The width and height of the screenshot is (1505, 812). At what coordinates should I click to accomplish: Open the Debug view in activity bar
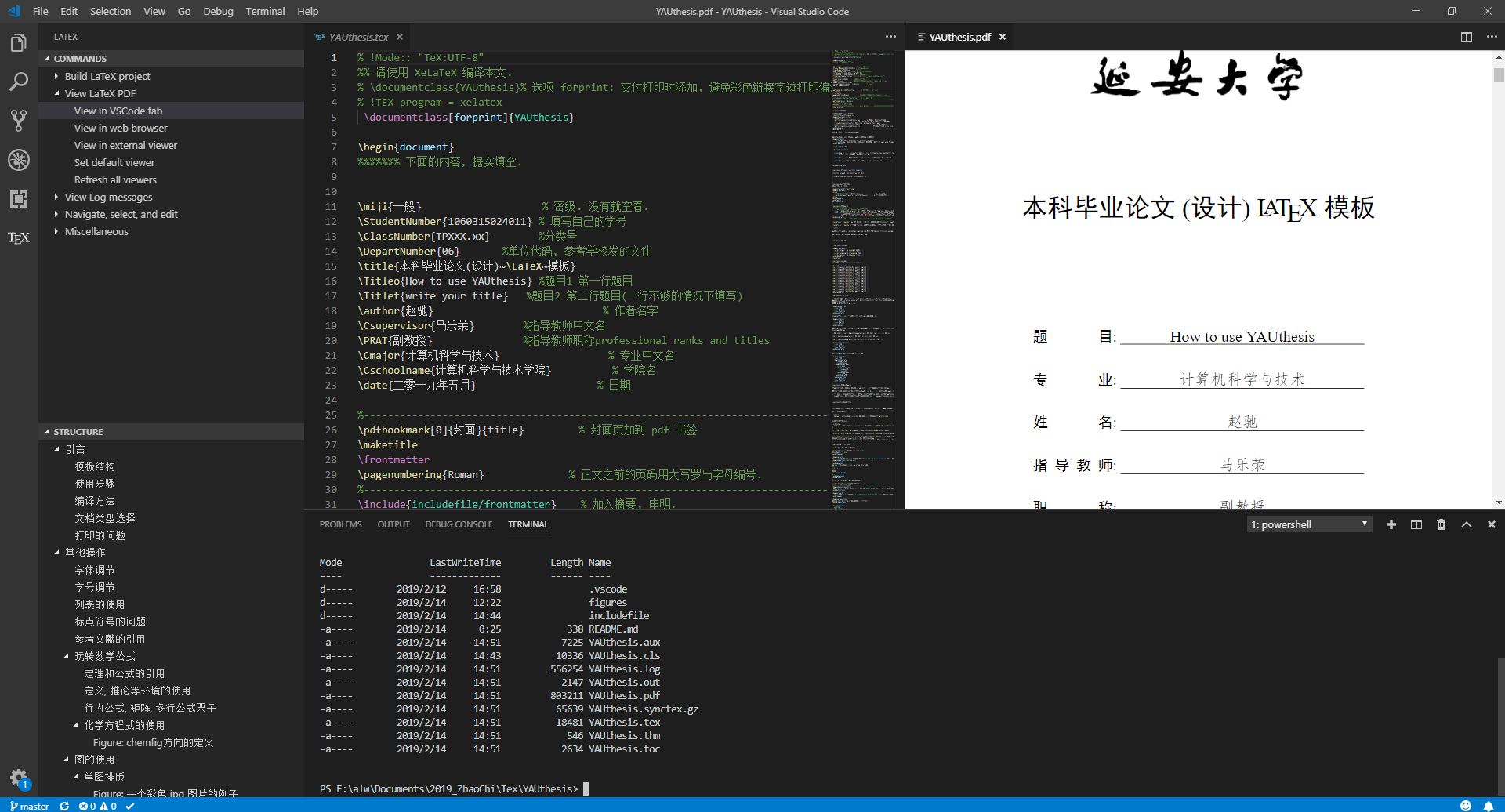tap(19, 160)
